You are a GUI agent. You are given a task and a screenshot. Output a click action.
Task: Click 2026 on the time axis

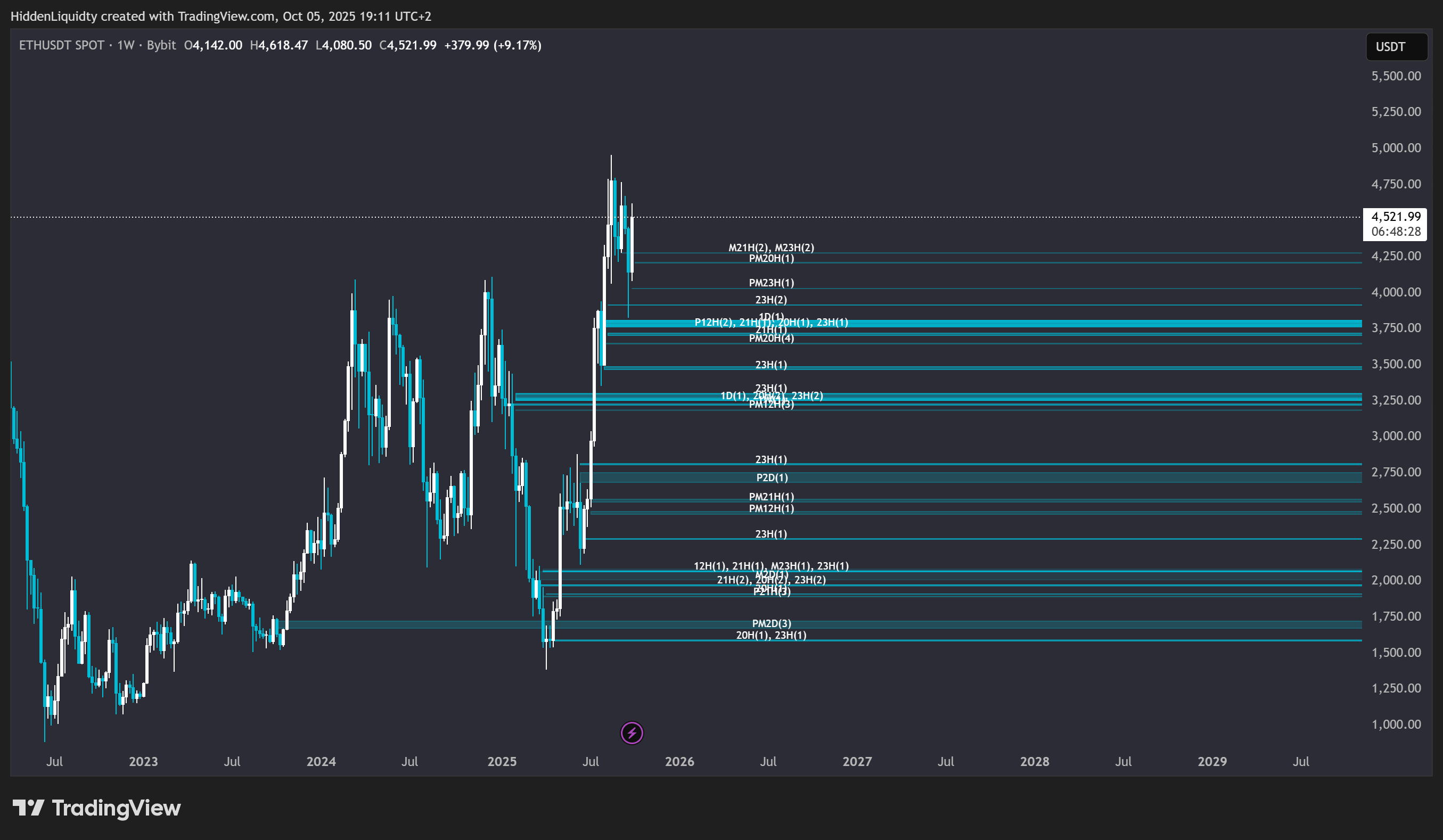click(x=679, y=761)
